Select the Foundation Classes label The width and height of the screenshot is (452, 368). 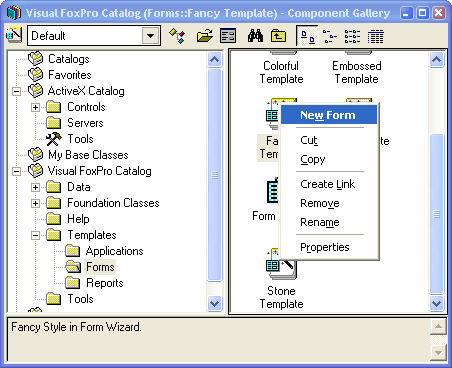113,203
